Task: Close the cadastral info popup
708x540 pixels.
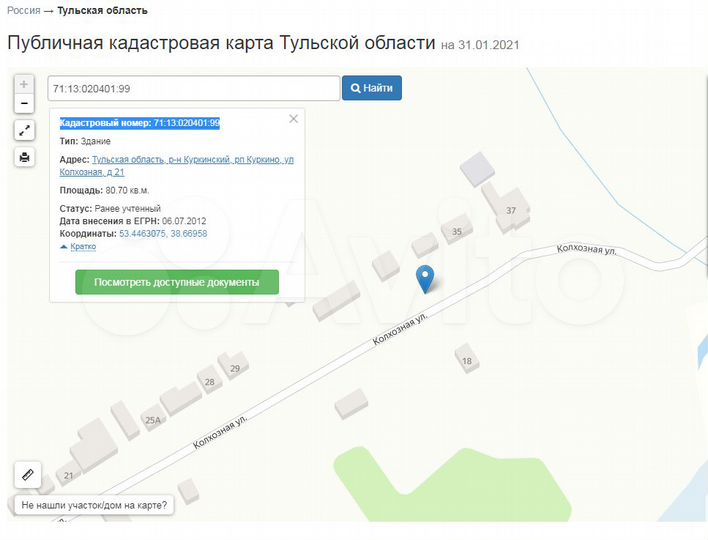Action: pos(293,119)
